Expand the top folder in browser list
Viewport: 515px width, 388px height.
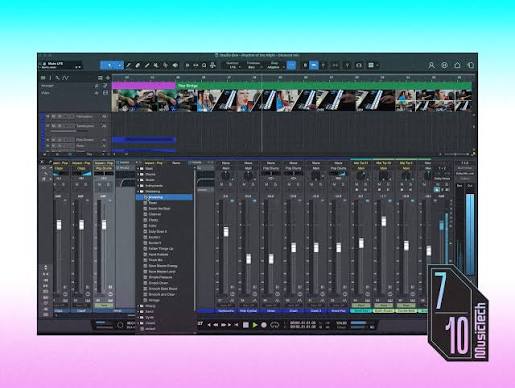139,169
